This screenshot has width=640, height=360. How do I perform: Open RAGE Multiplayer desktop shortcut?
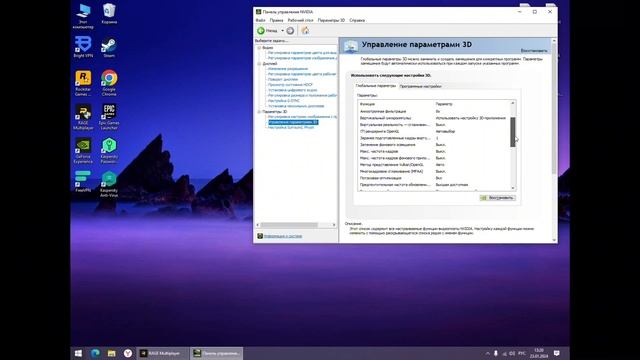83,117
